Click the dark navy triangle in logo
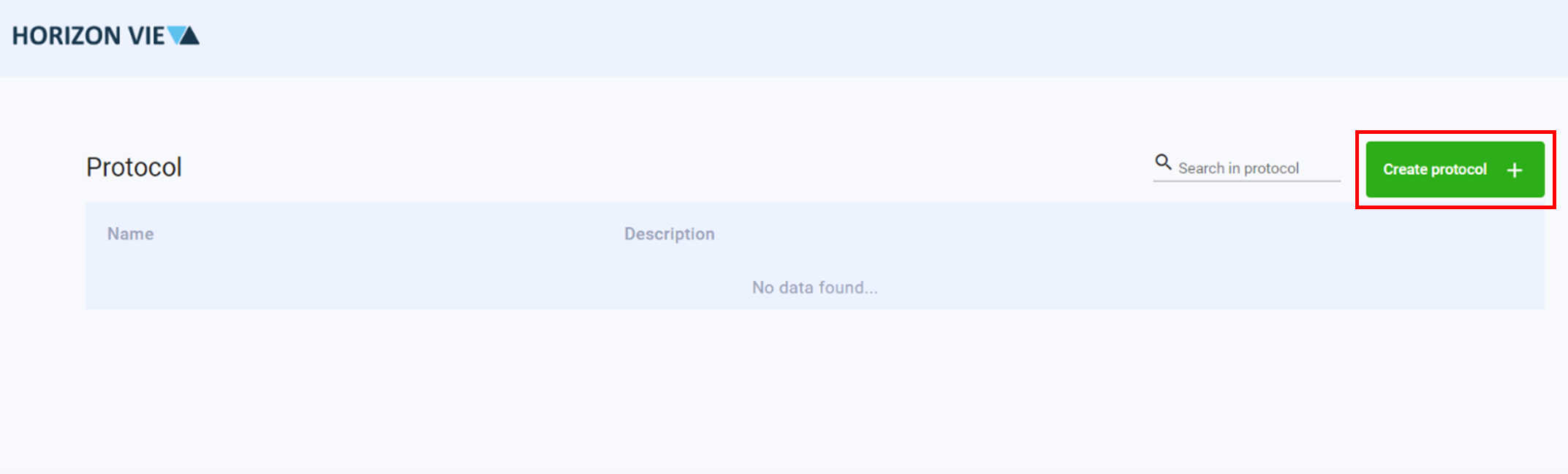This screenshot has height=474, width=1568. [189, 37]
